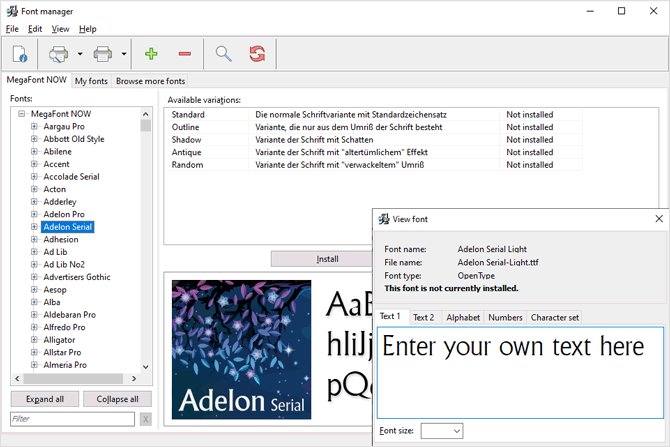Select the Standard variation row

coord(373,115)
